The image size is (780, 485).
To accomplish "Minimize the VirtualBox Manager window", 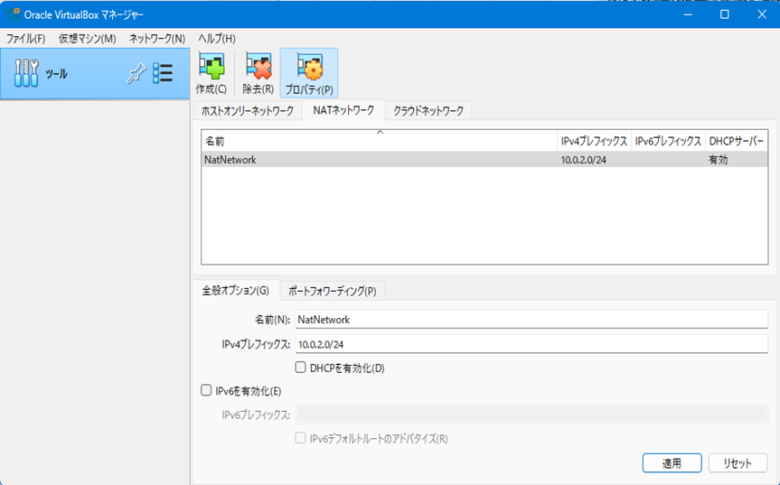I will 688,14.
